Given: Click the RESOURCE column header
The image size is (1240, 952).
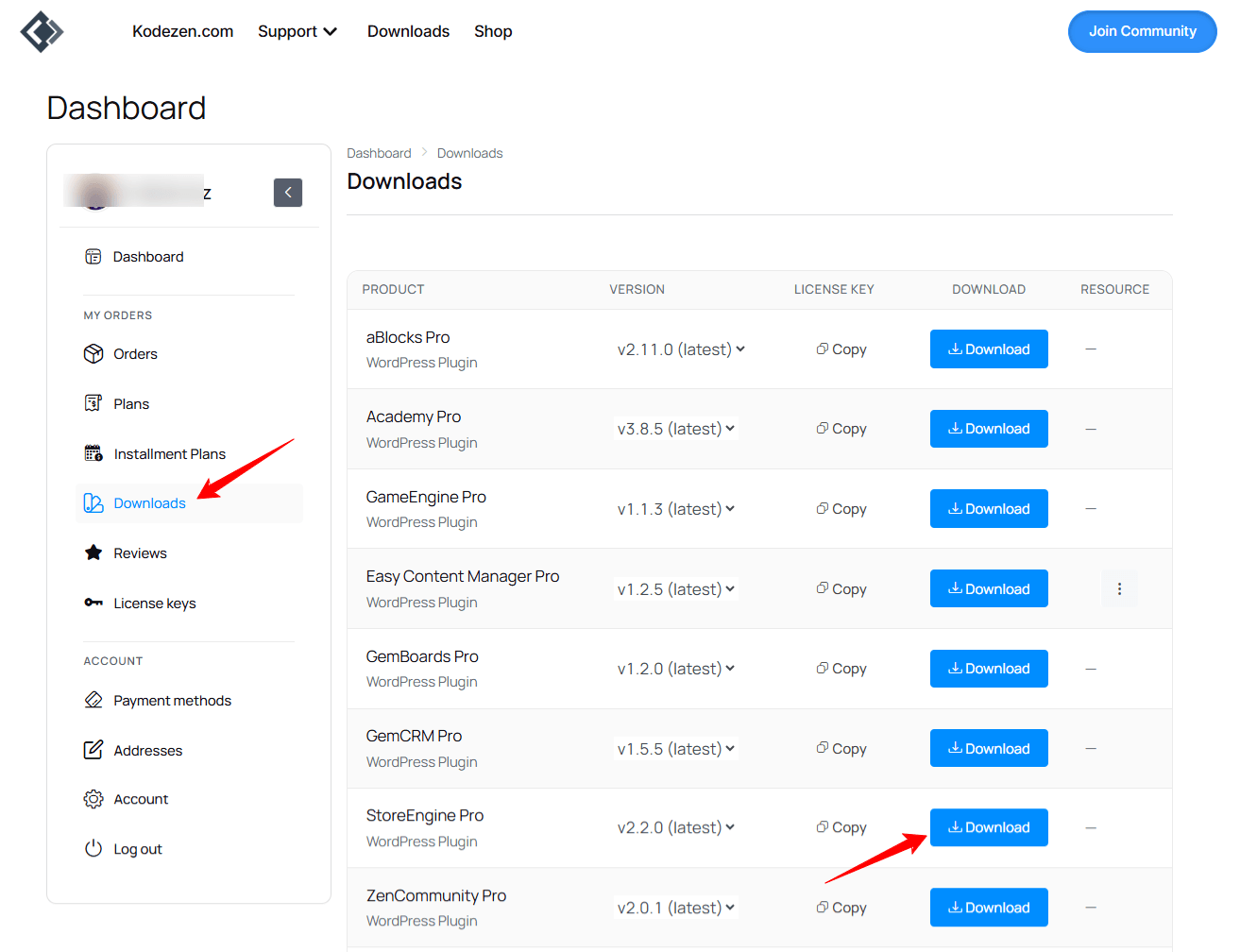Looking at the screenshot, I should click(1114, 289).
